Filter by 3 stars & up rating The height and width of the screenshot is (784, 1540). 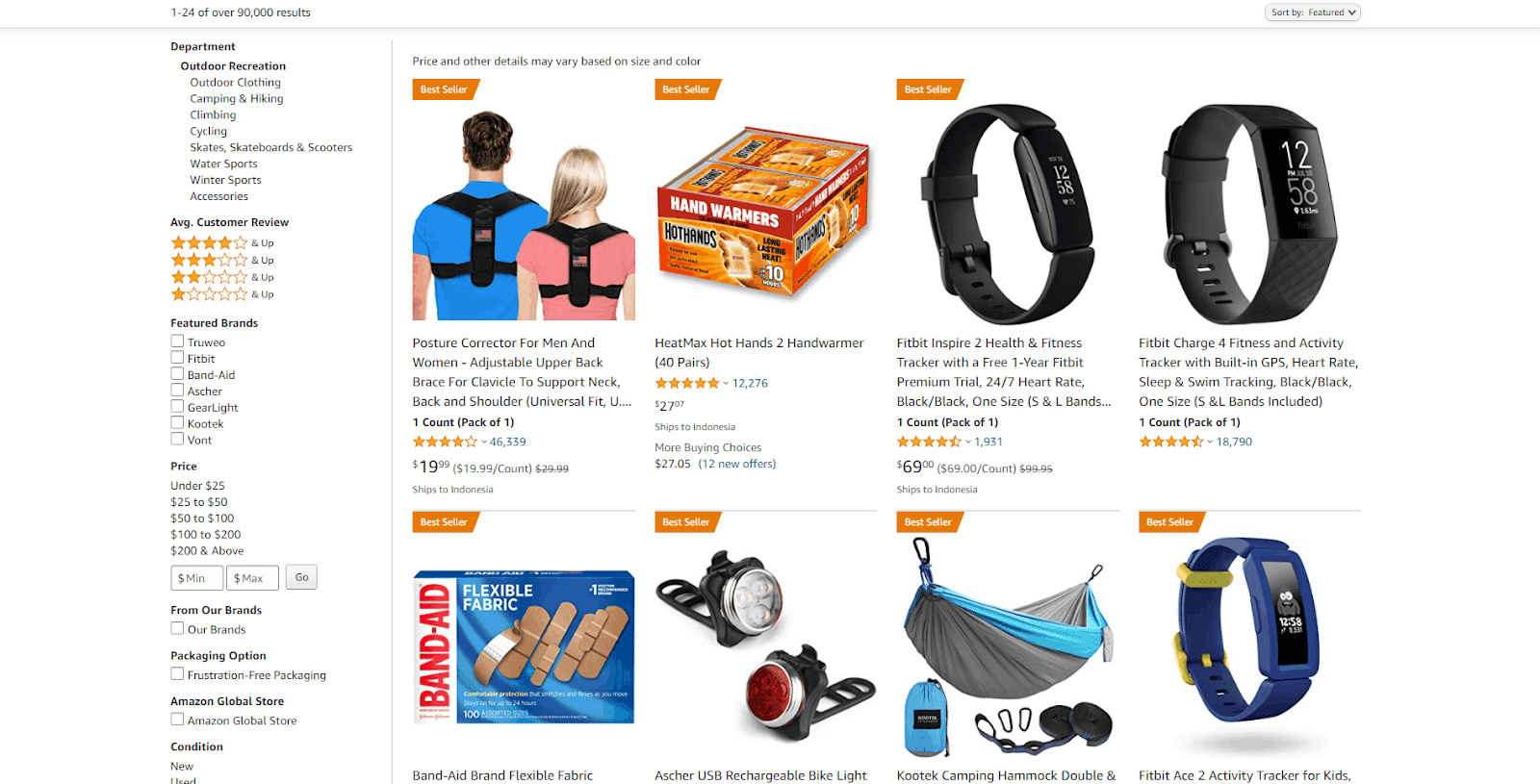click(222, 260)
